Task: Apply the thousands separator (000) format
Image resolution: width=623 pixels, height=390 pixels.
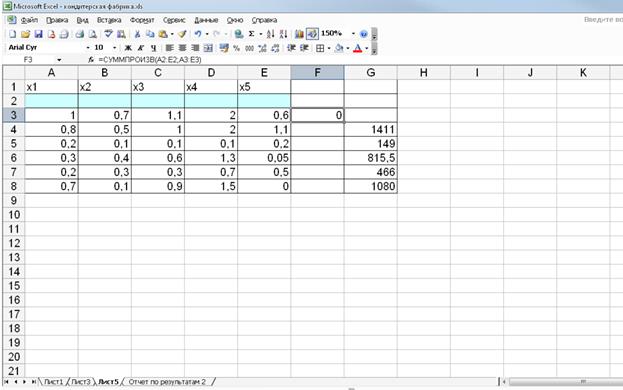Action: pyautogui.click(x=249, y=48)
